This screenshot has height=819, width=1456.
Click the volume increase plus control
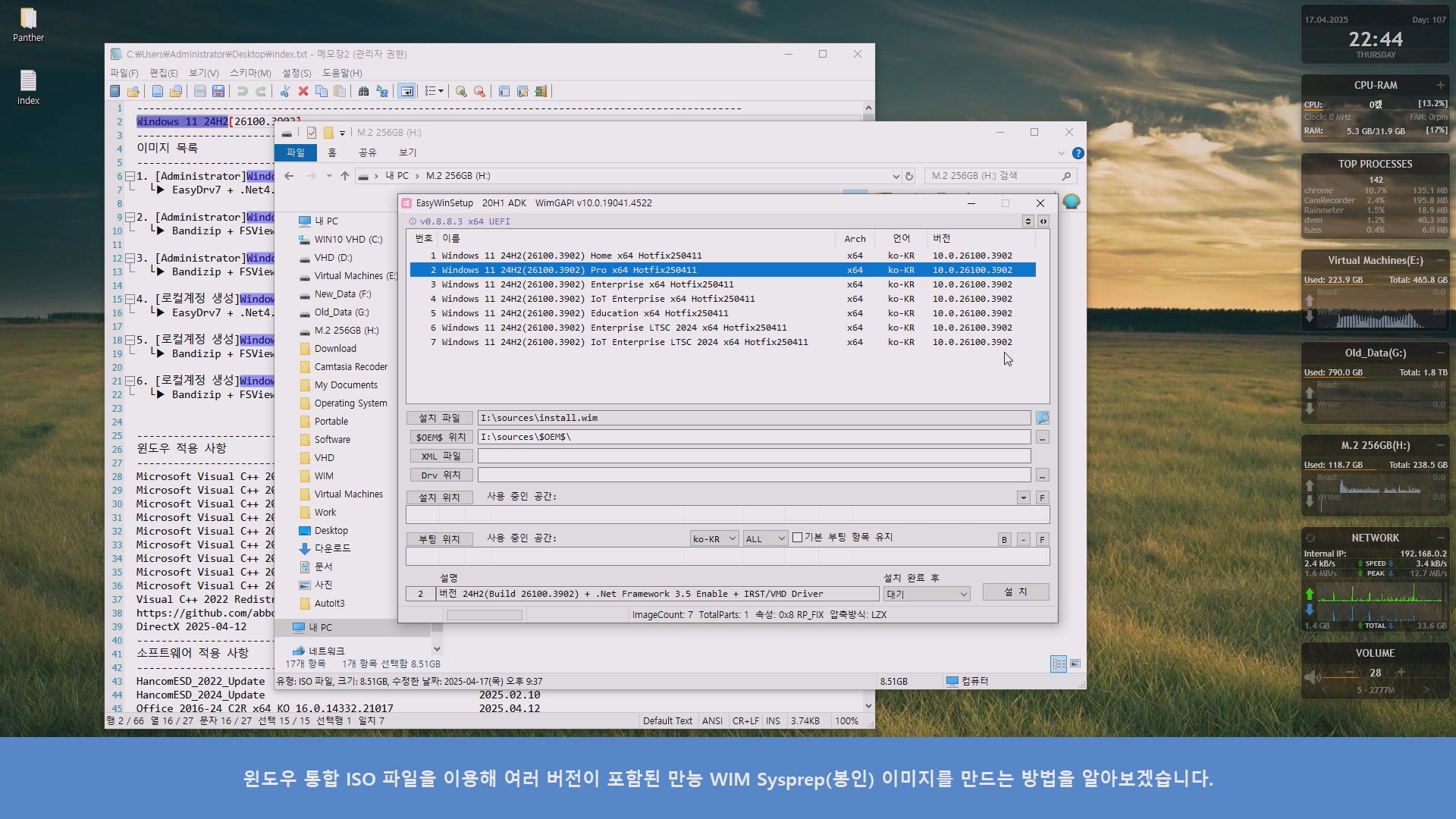(x=1401, y=673)
